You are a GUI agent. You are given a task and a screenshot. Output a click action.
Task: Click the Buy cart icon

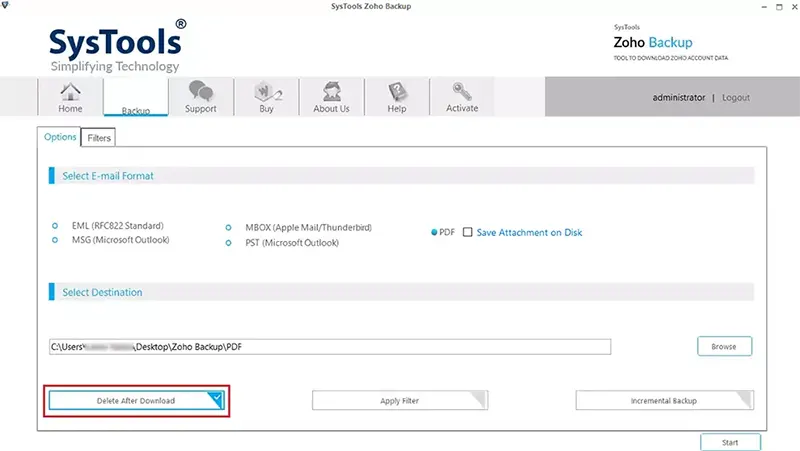pos(266,97)
